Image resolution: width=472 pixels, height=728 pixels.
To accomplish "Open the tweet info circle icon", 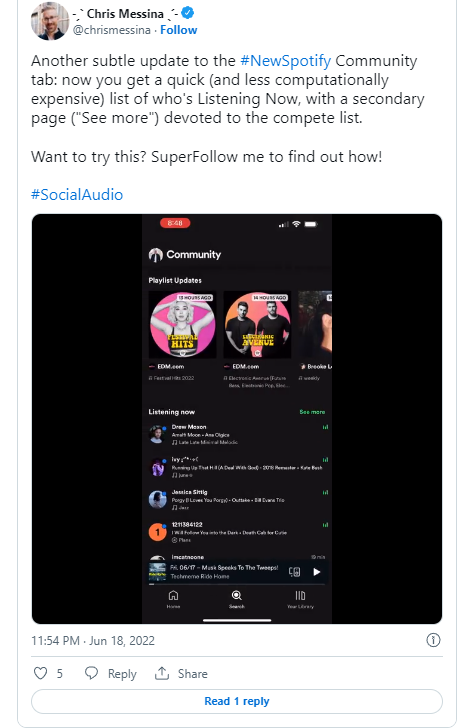I will click(433, 640).
